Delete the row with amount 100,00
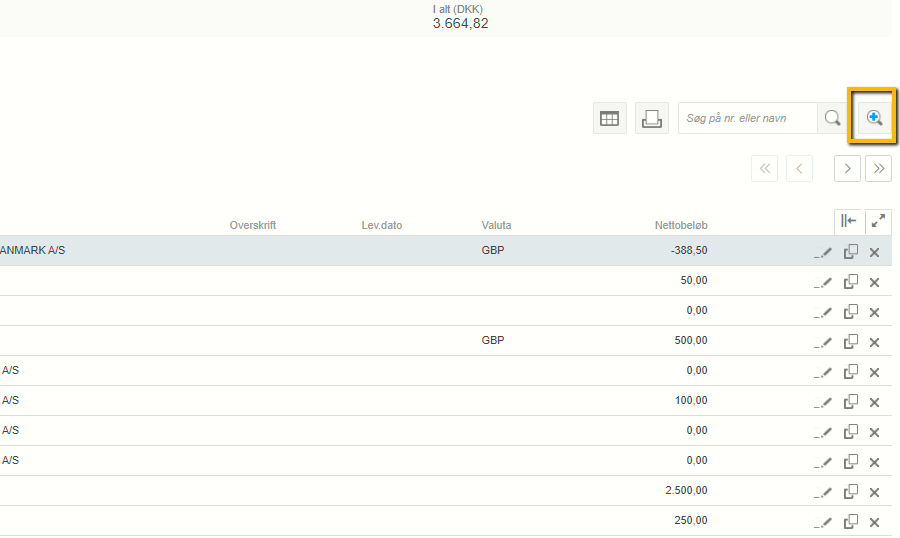Viewport: 900px width, 538px height. (874, 402)
